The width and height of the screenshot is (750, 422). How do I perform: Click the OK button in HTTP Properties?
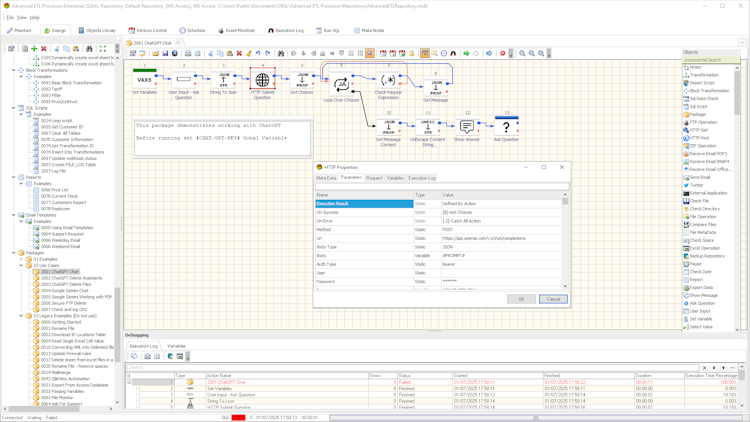521,299
